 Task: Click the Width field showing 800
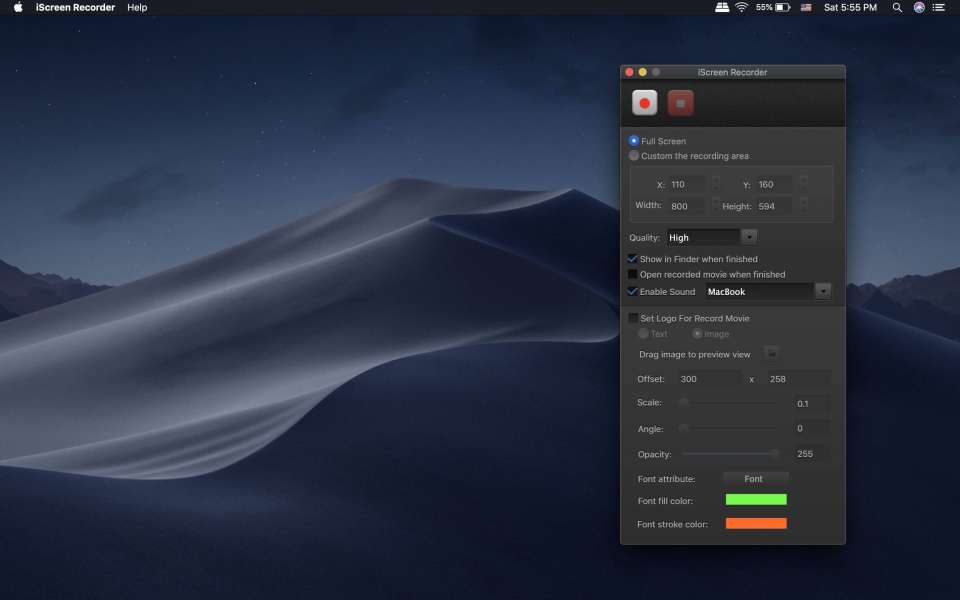685,206
